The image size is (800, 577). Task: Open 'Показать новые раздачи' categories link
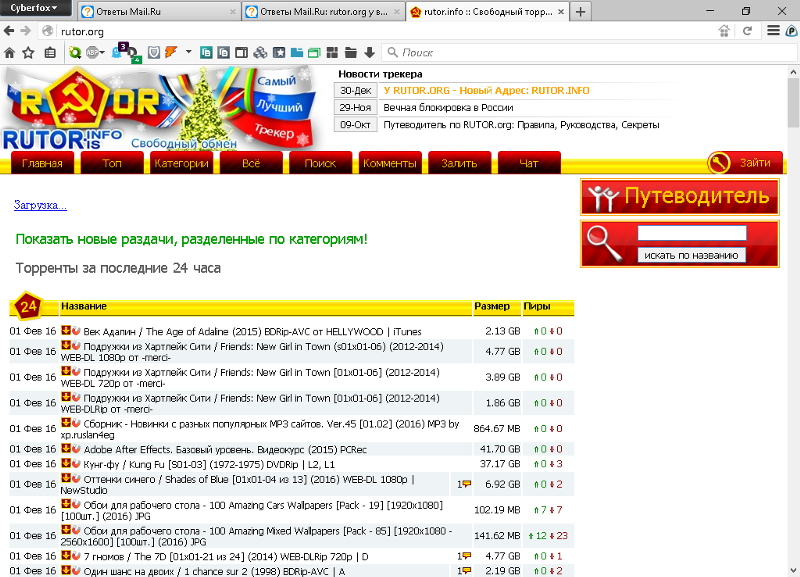coord(191,239)
